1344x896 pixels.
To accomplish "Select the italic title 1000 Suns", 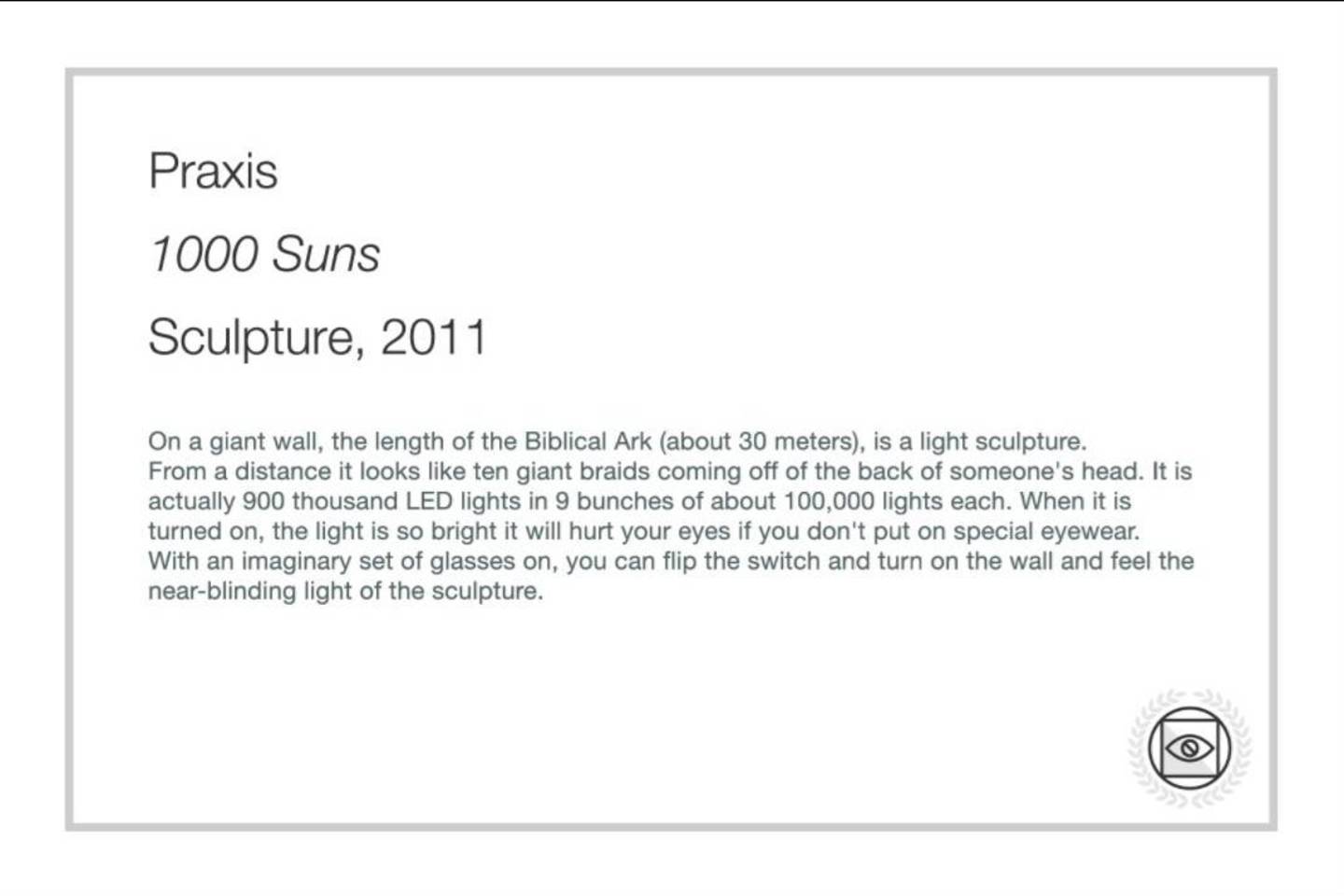I will coord(265,254).
